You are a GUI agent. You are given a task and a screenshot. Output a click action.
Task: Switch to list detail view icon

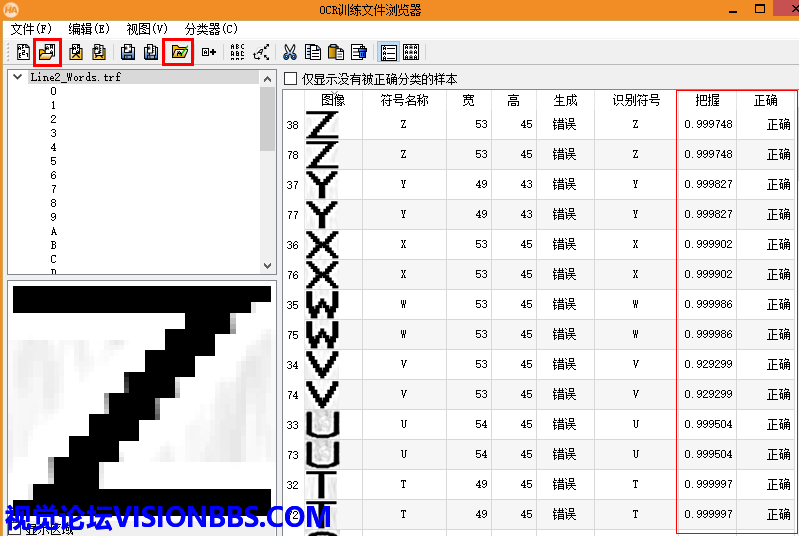click(388, 52)
